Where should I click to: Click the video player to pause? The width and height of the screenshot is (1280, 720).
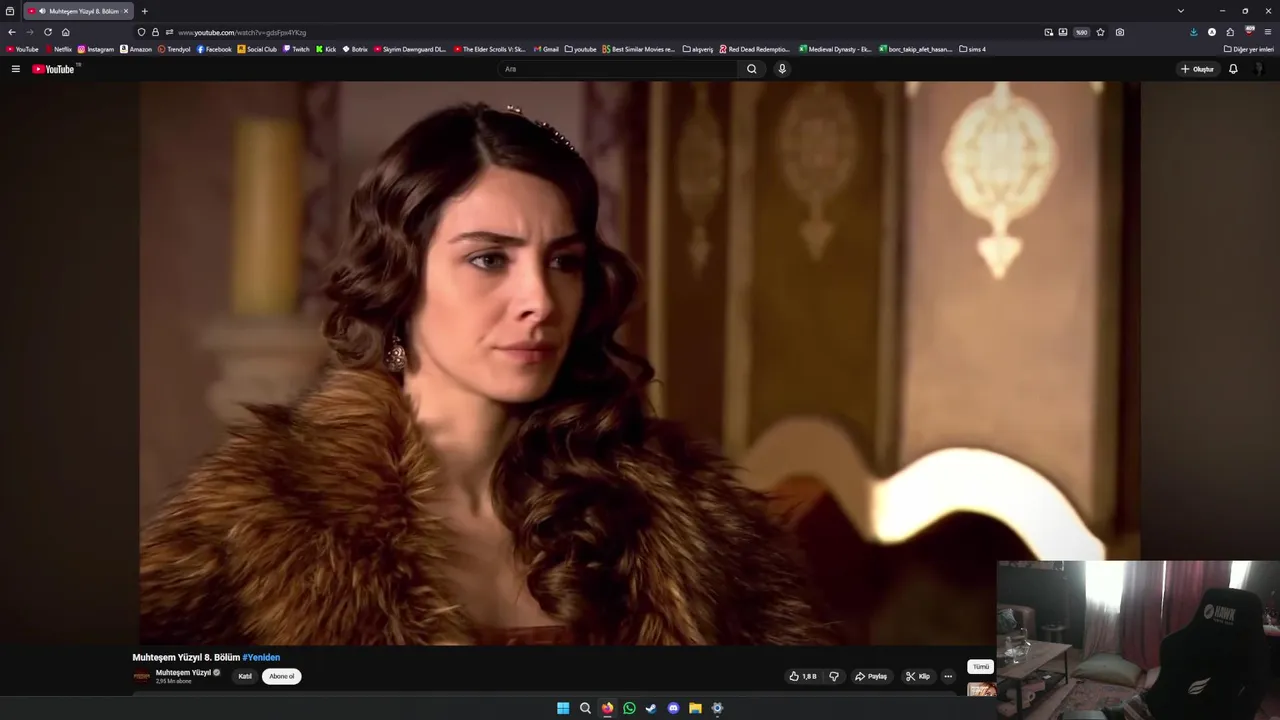tap(640, 362)
